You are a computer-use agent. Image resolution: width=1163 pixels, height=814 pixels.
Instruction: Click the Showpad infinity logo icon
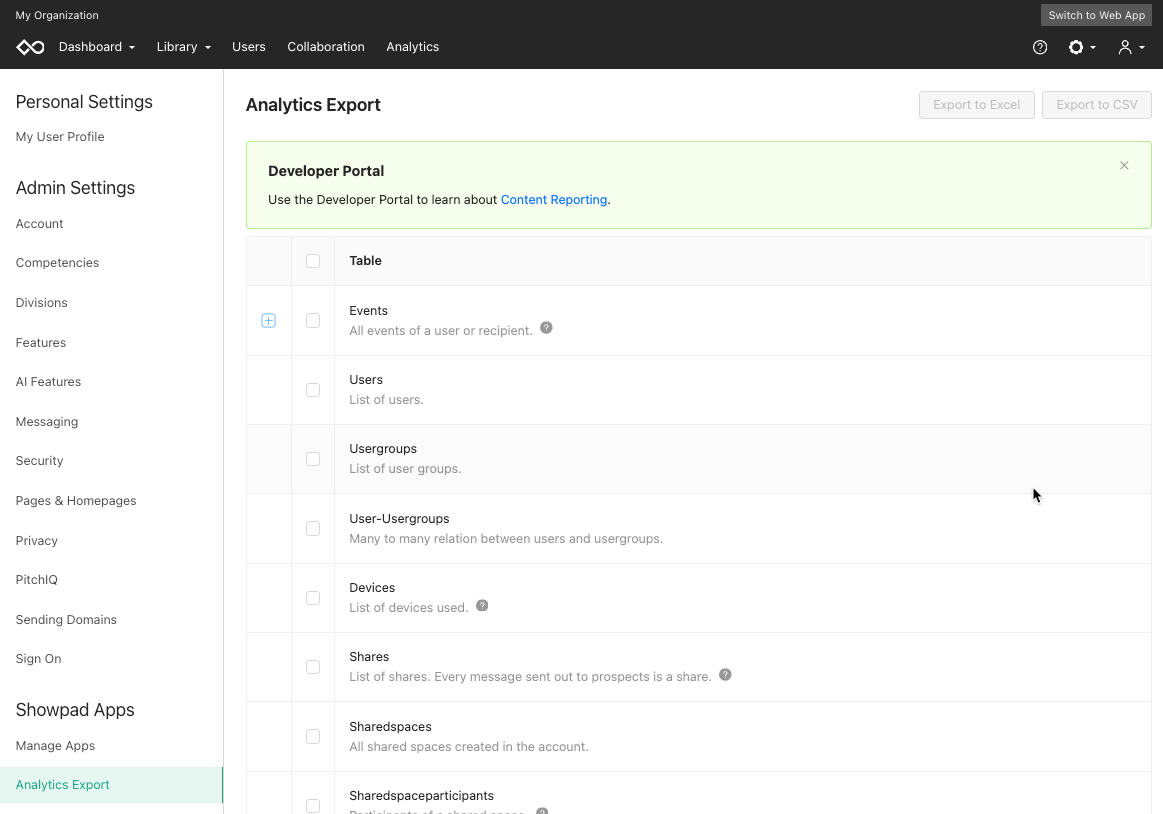pos(30,47)
